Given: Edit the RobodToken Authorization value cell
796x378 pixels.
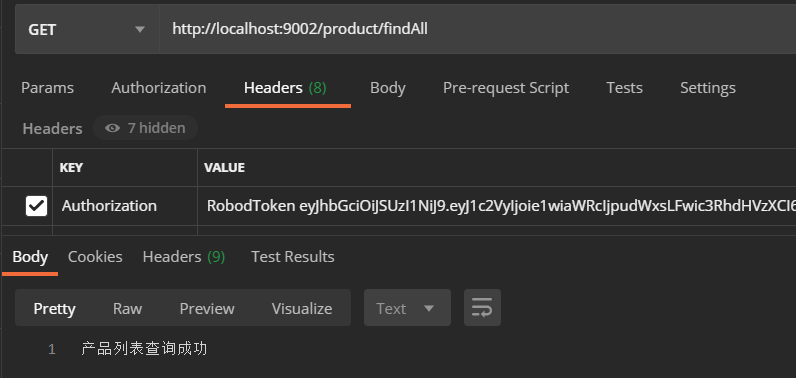Looking at the screenshot, I should point(496,206).
